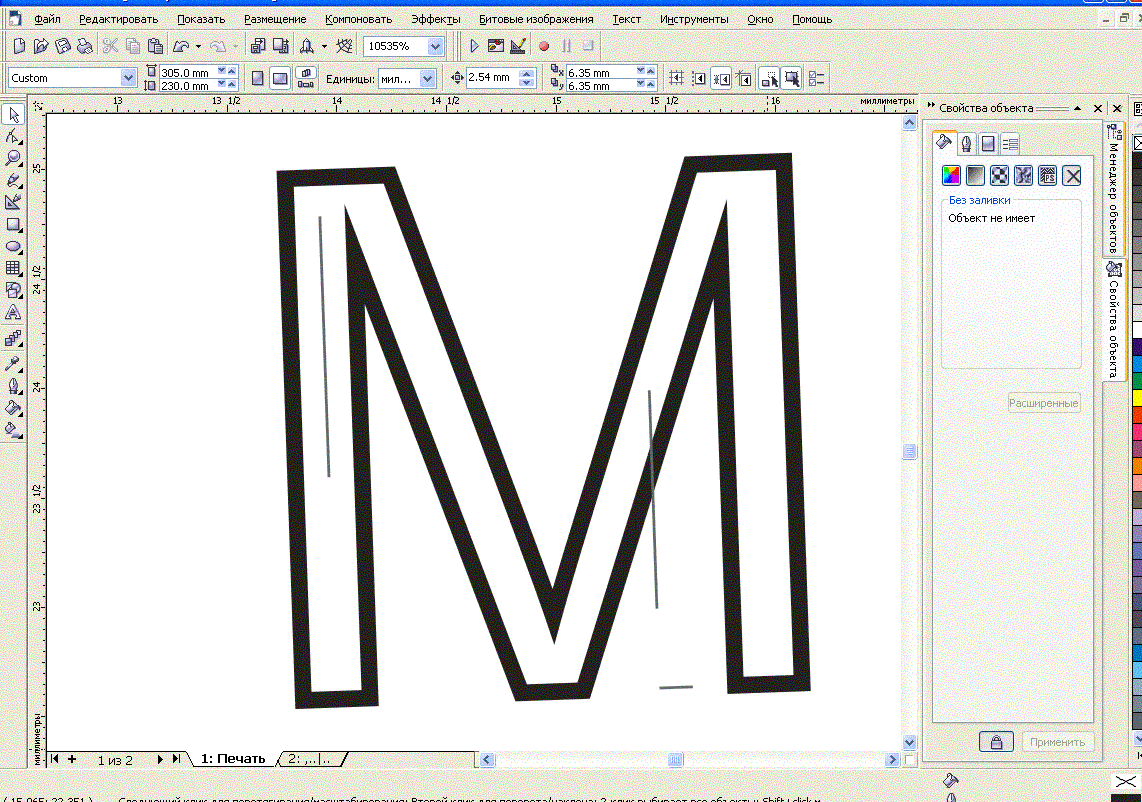
Task: Increase the nudge offset 2.54 mm
Action: 528,73
